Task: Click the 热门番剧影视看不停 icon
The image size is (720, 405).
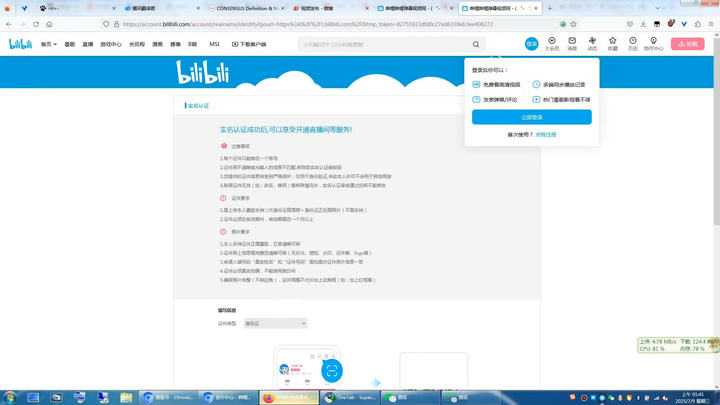Action: 536,99
